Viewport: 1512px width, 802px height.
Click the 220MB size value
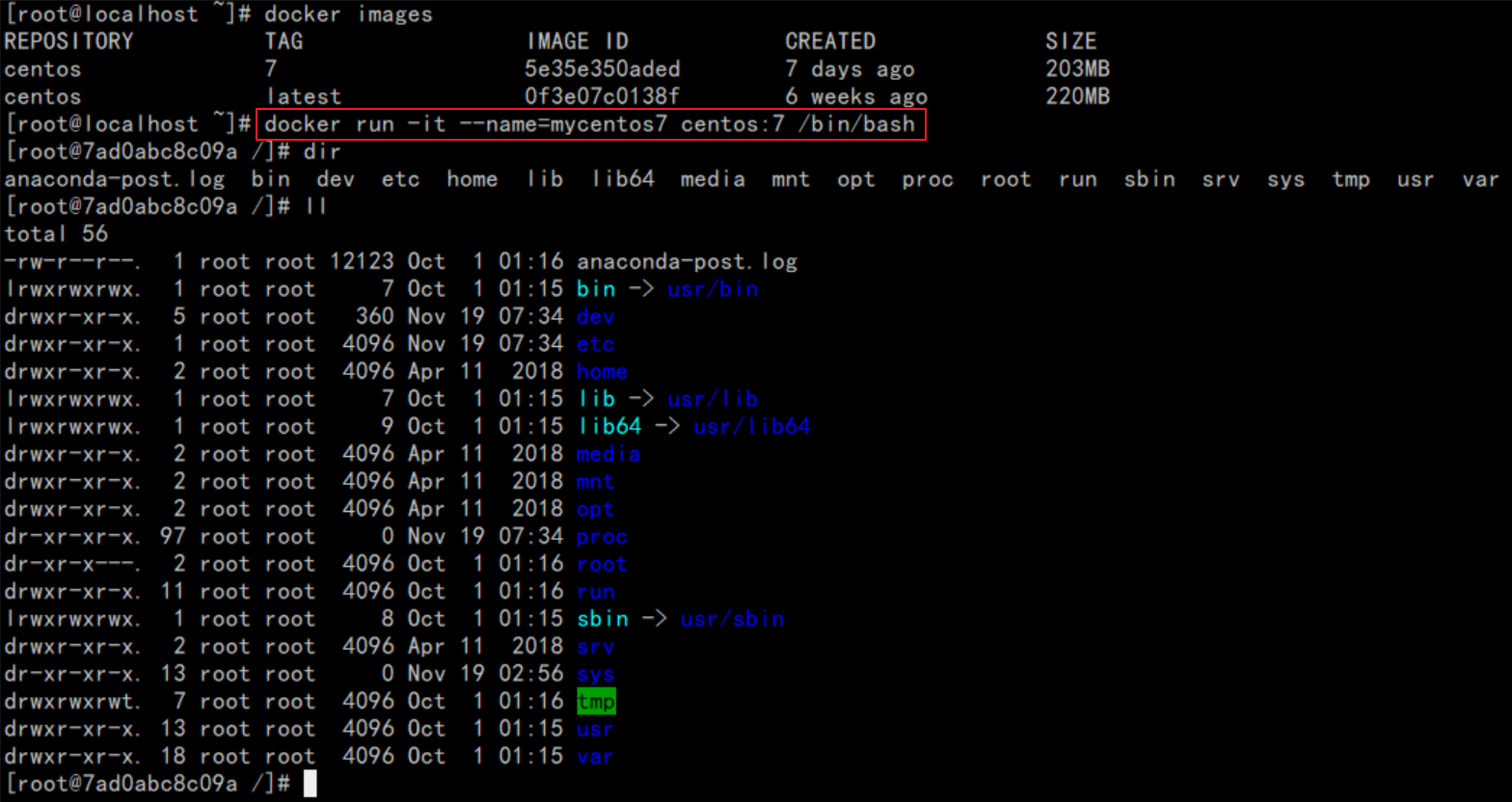pyautogui.click(x=1077, y=96)
